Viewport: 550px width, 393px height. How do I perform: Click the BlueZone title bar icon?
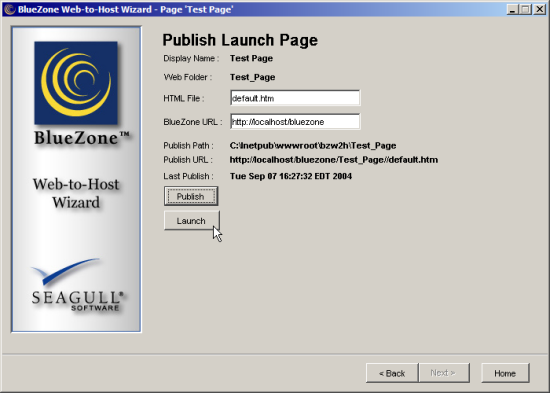click(9, 9)
